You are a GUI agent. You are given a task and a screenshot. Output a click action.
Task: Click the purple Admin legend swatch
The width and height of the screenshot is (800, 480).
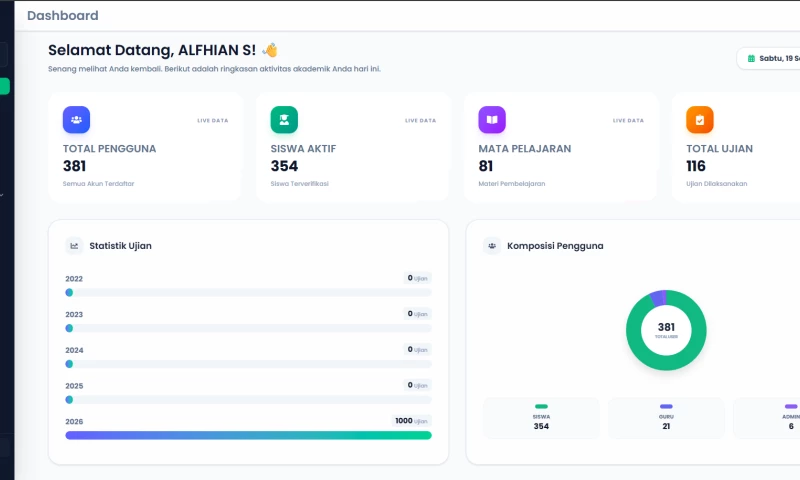(x=791, y=407)
